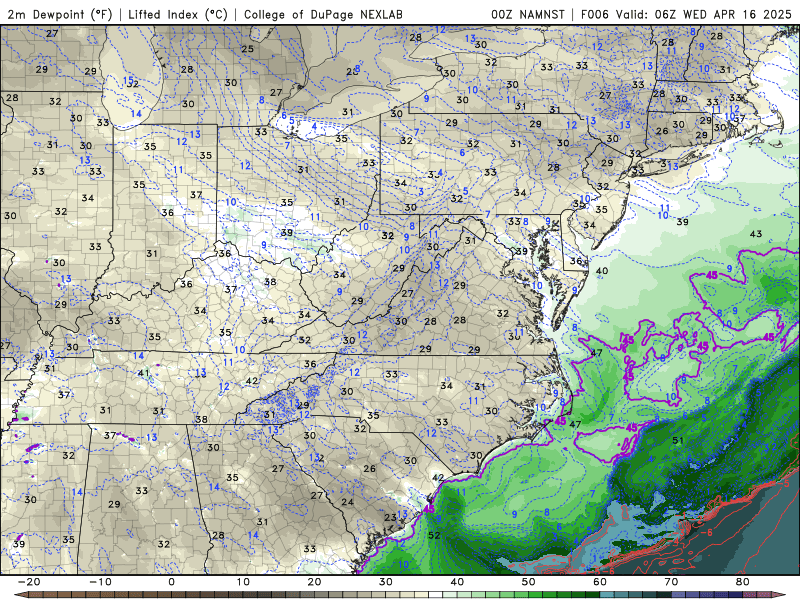Click the "-20" label on the color scale
800x600 pixels.
coord(29,582)
